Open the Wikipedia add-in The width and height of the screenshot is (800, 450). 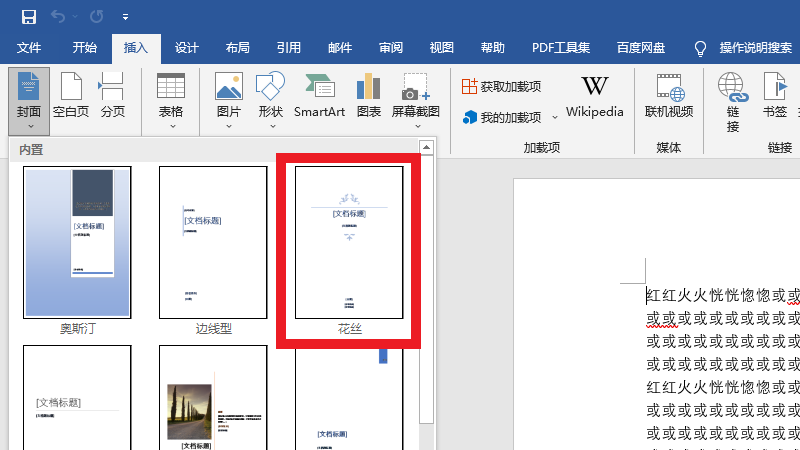594,97
